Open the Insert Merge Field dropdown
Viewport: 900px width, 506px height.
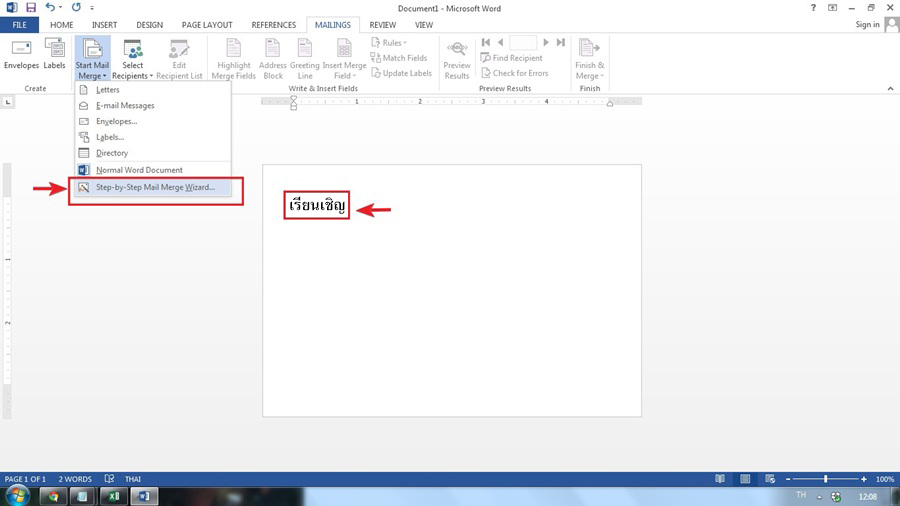point(344,59)
